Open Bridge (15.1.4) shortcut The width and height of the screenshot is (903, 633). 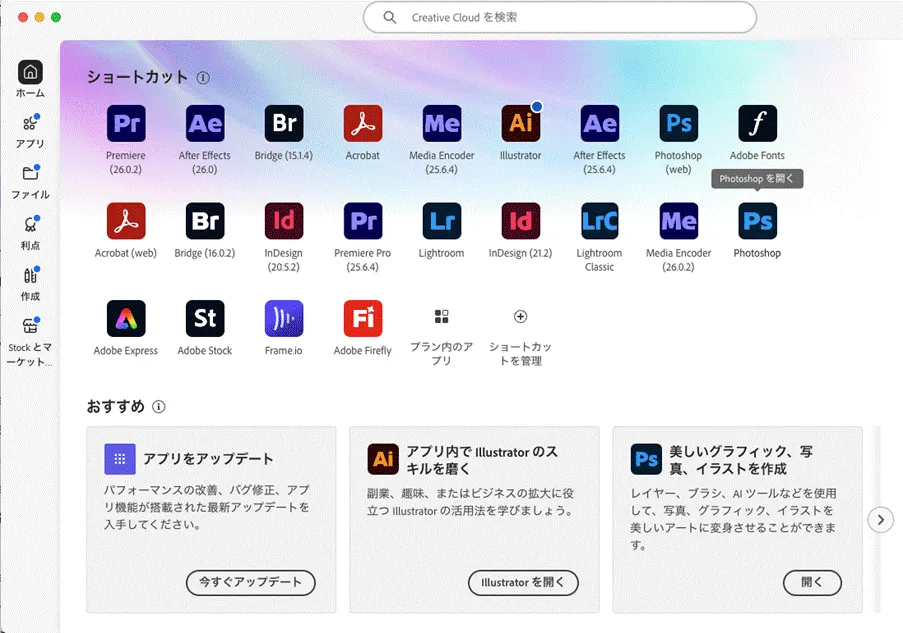click(x=283, y=123)
